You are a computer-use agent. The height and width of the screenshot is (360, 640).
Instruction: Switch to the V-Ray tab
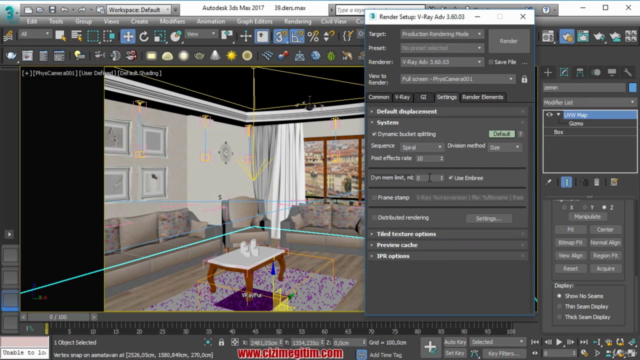click(x=402, y=97)
